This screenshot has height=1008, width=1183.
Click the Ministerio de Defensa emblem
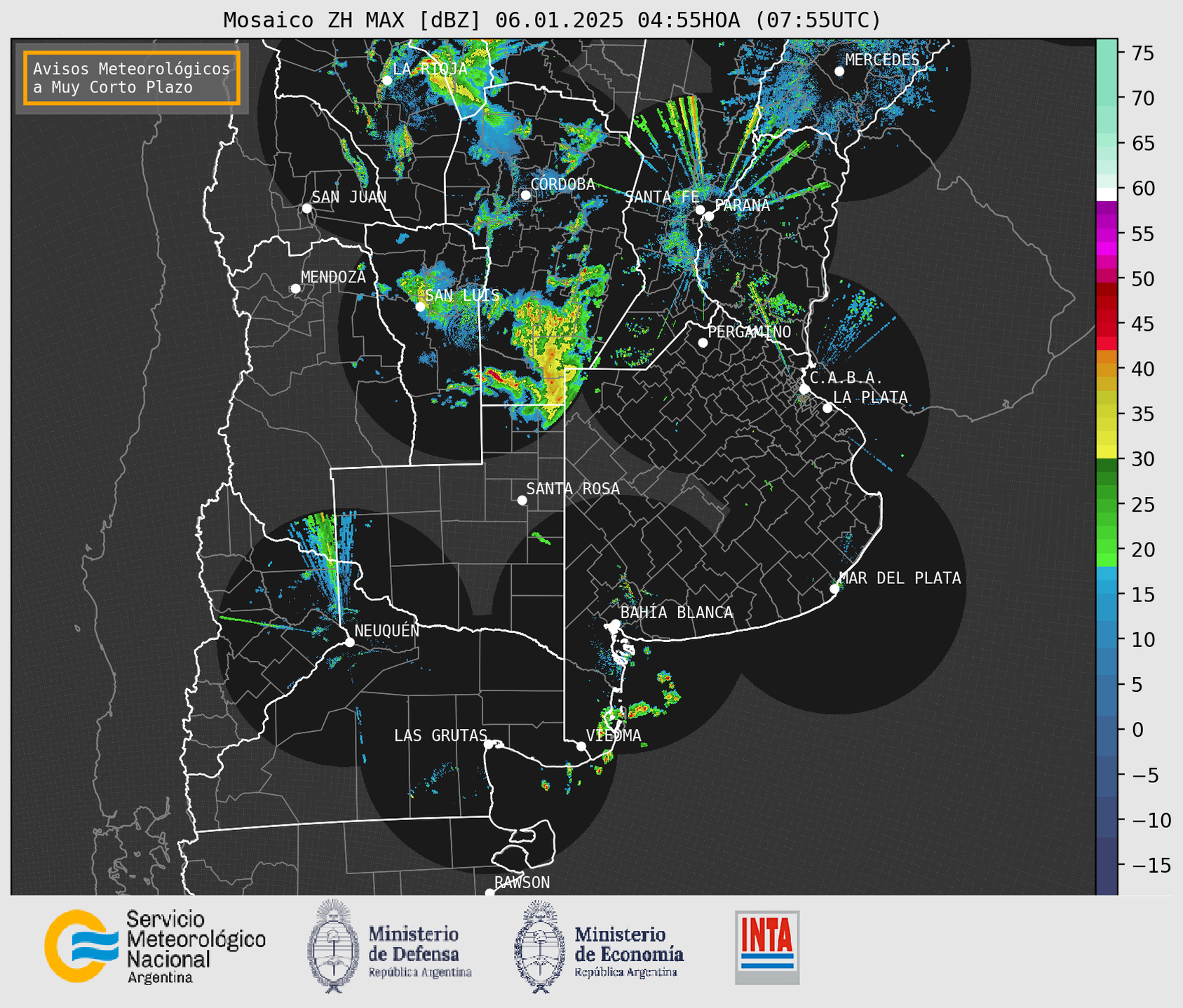tap(333, 946)
